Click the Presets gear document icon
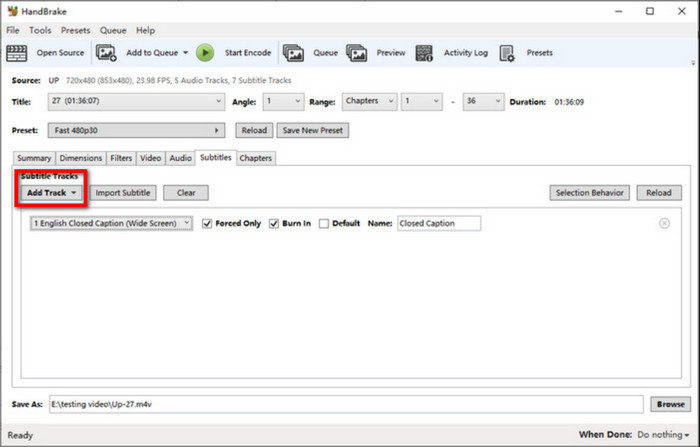The width and height of the screenshot is (700, 447). 507,53
